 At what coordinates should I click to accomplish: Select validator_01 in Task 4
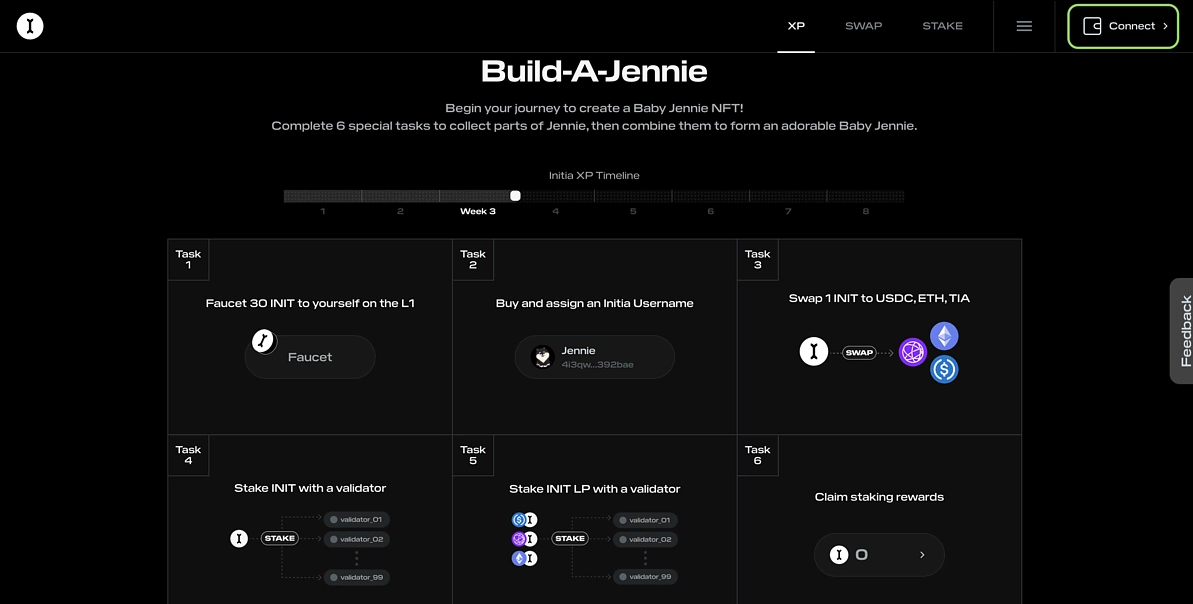point(357,520)
